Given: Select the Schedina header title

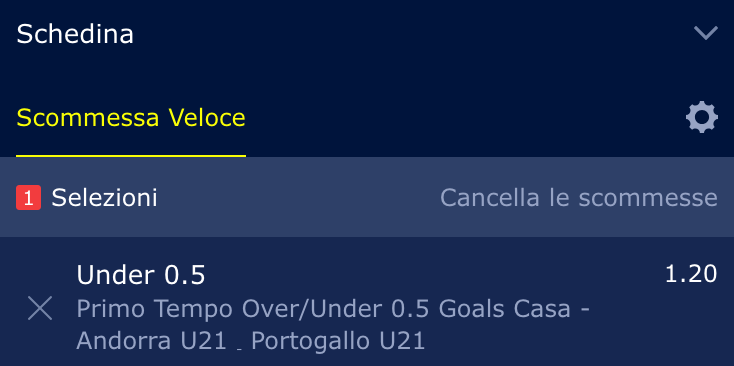Looking at the screenshot, I should click(x=75, y=34).
